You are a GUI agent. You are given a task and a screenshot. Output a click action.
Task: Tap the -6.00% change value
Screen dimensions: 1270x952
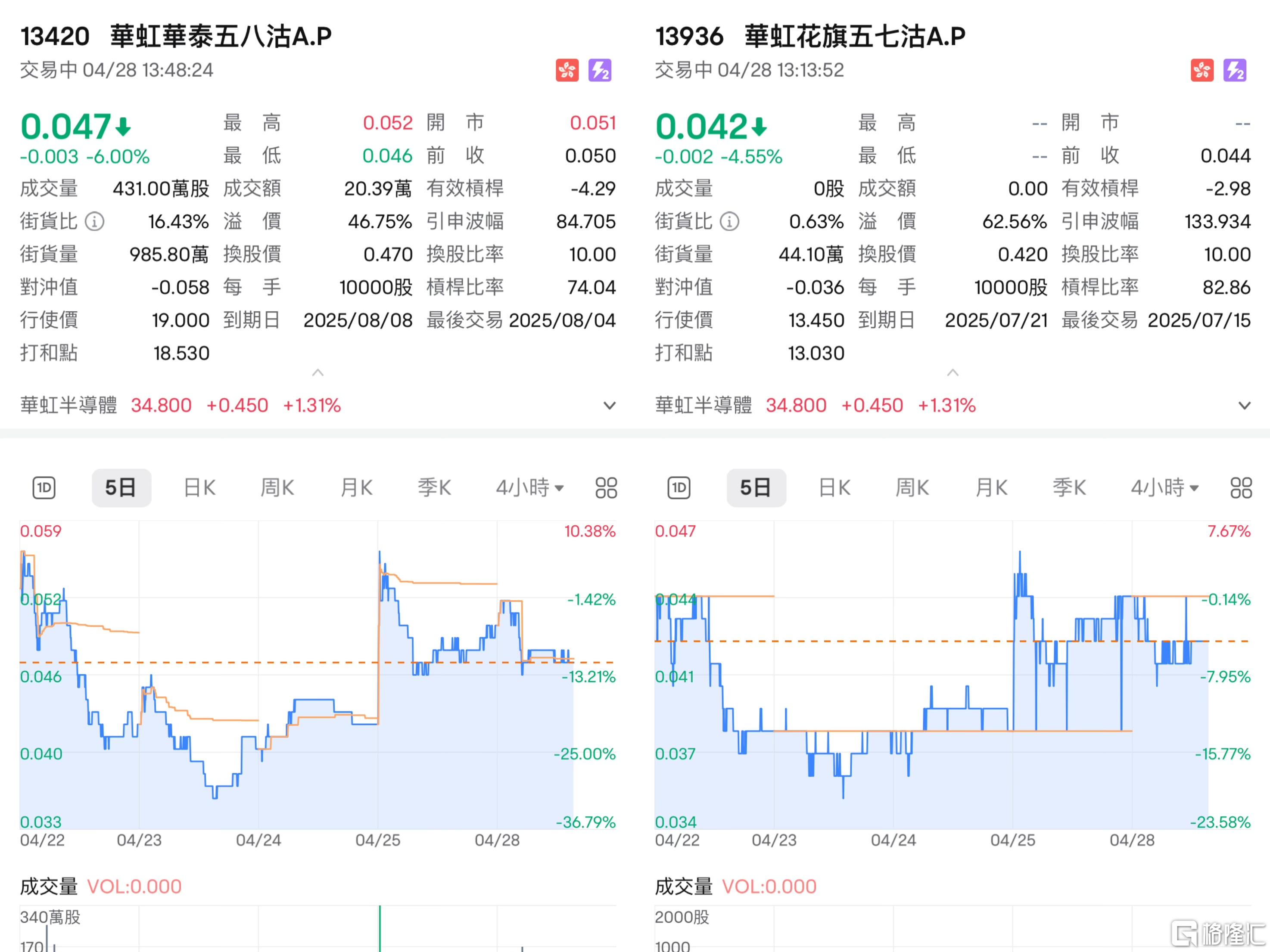click(118, 157)
